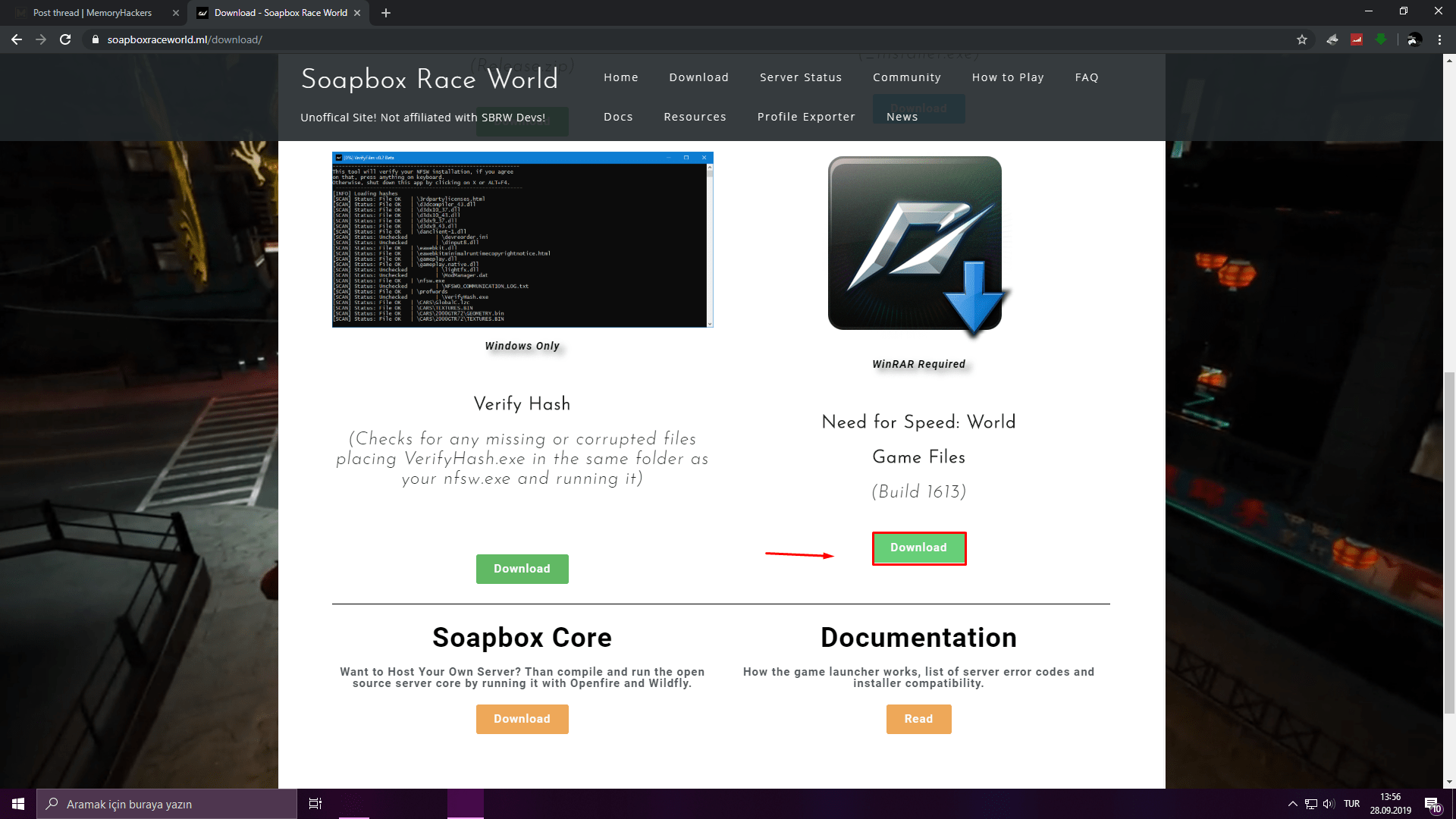Screen dimensions: 1456x819
Task: Open the red chart browser extension
Action: [x=1357, y=39]
